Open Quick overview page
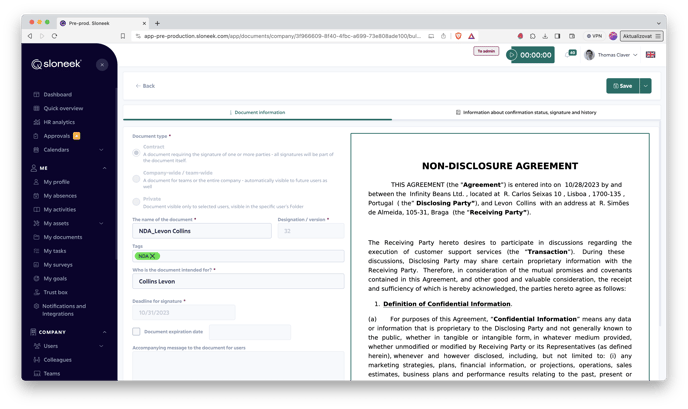688x409 pixels. click(63, 108)
